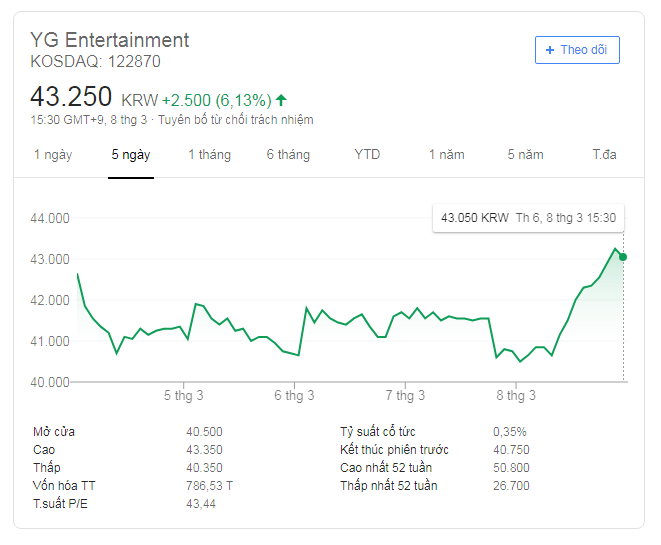Switch to the 1 tháng range
The height and width of the screenshot is (545, 661).
click(x=209, y=155)
